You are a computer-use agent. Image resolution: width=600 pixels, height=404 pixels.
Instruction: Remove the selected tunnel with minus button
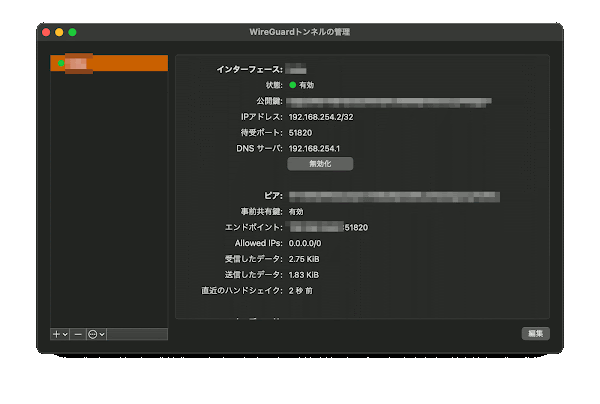tap(78, 334)
